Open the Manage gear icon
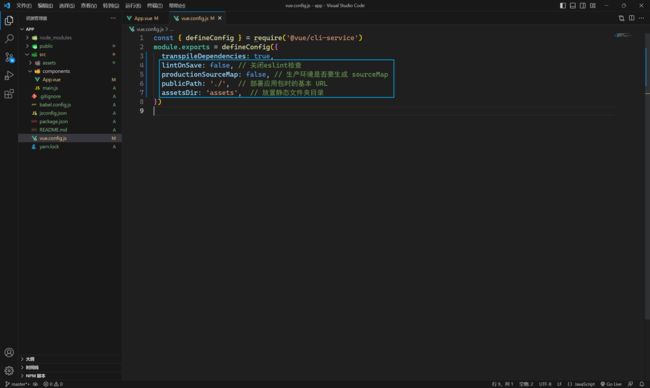This screenshot has width=650, height=388. (9, 370)
